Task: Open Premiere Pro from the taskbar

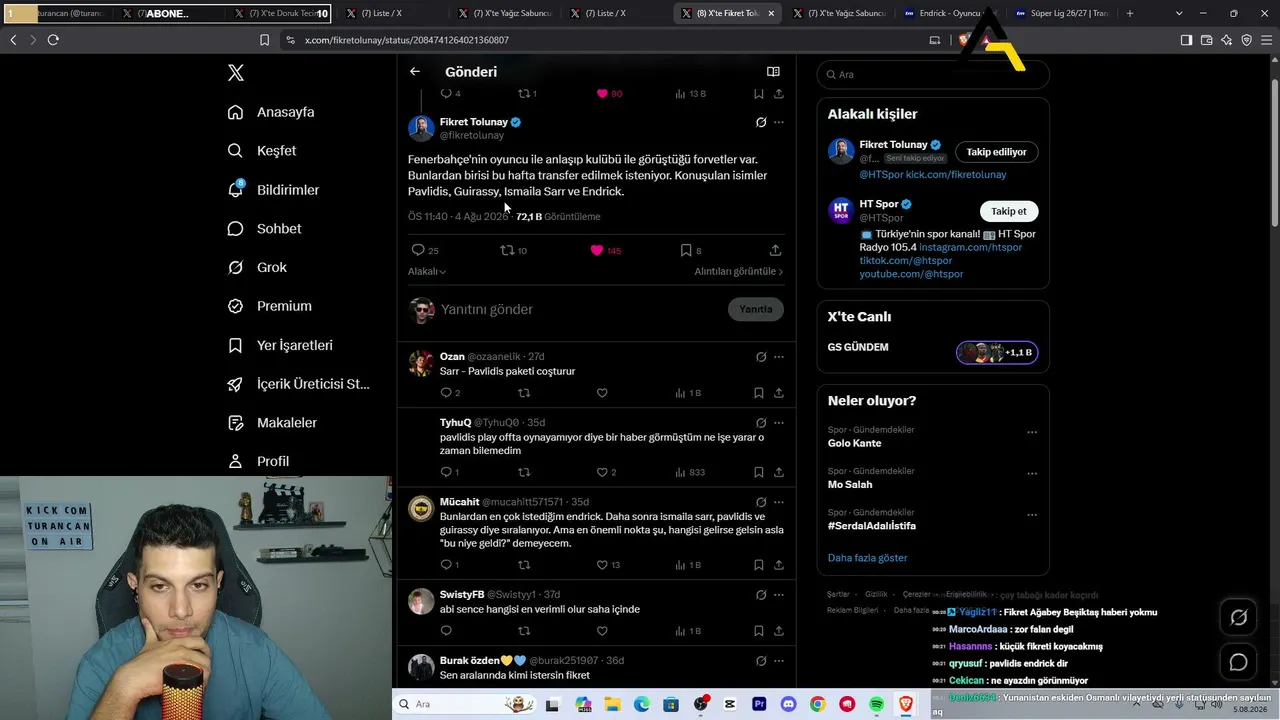Action: [x=759, y=704]
